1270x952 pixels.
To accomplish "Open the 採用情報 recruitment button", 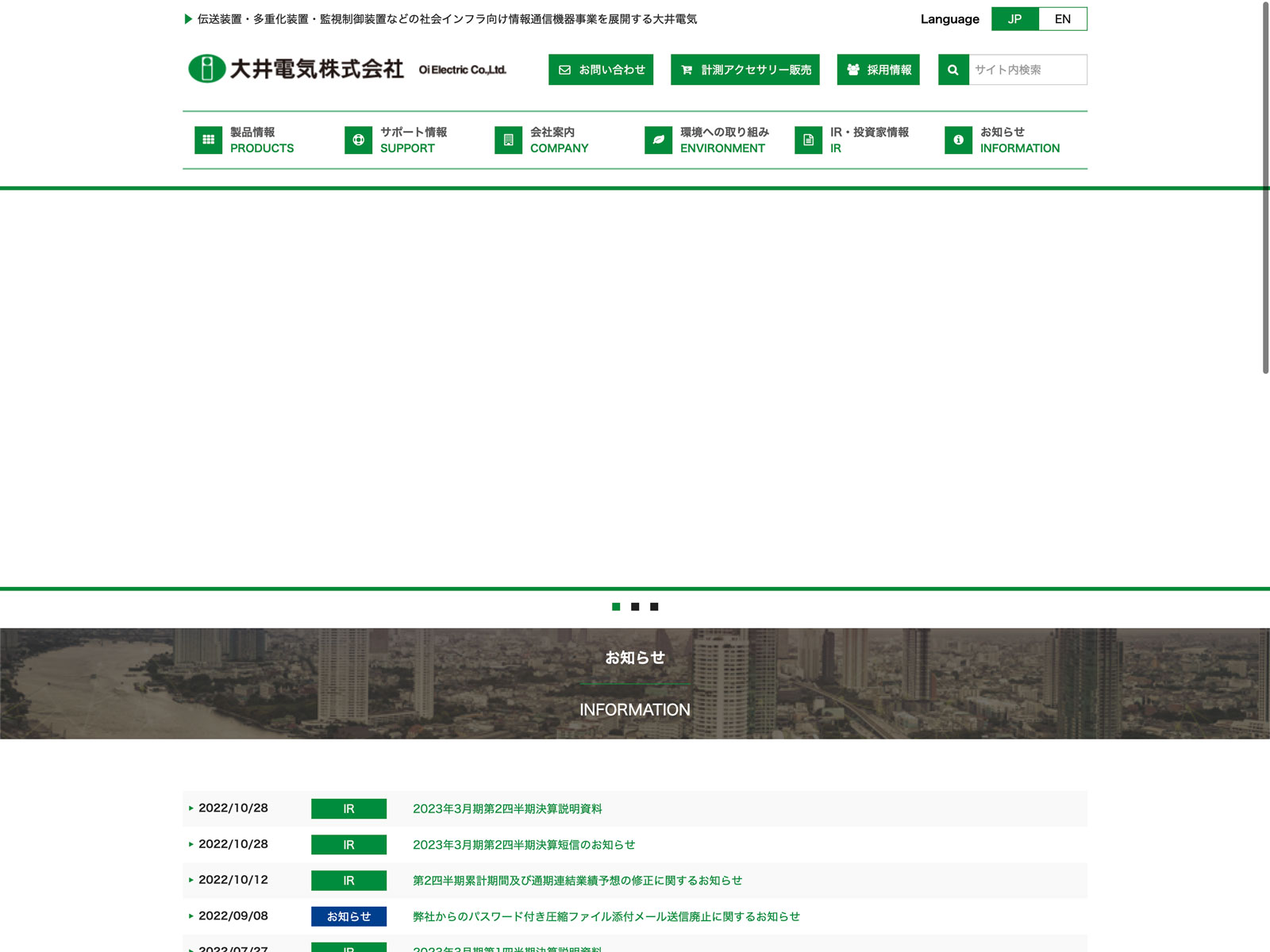I will (x=878, y=70).
